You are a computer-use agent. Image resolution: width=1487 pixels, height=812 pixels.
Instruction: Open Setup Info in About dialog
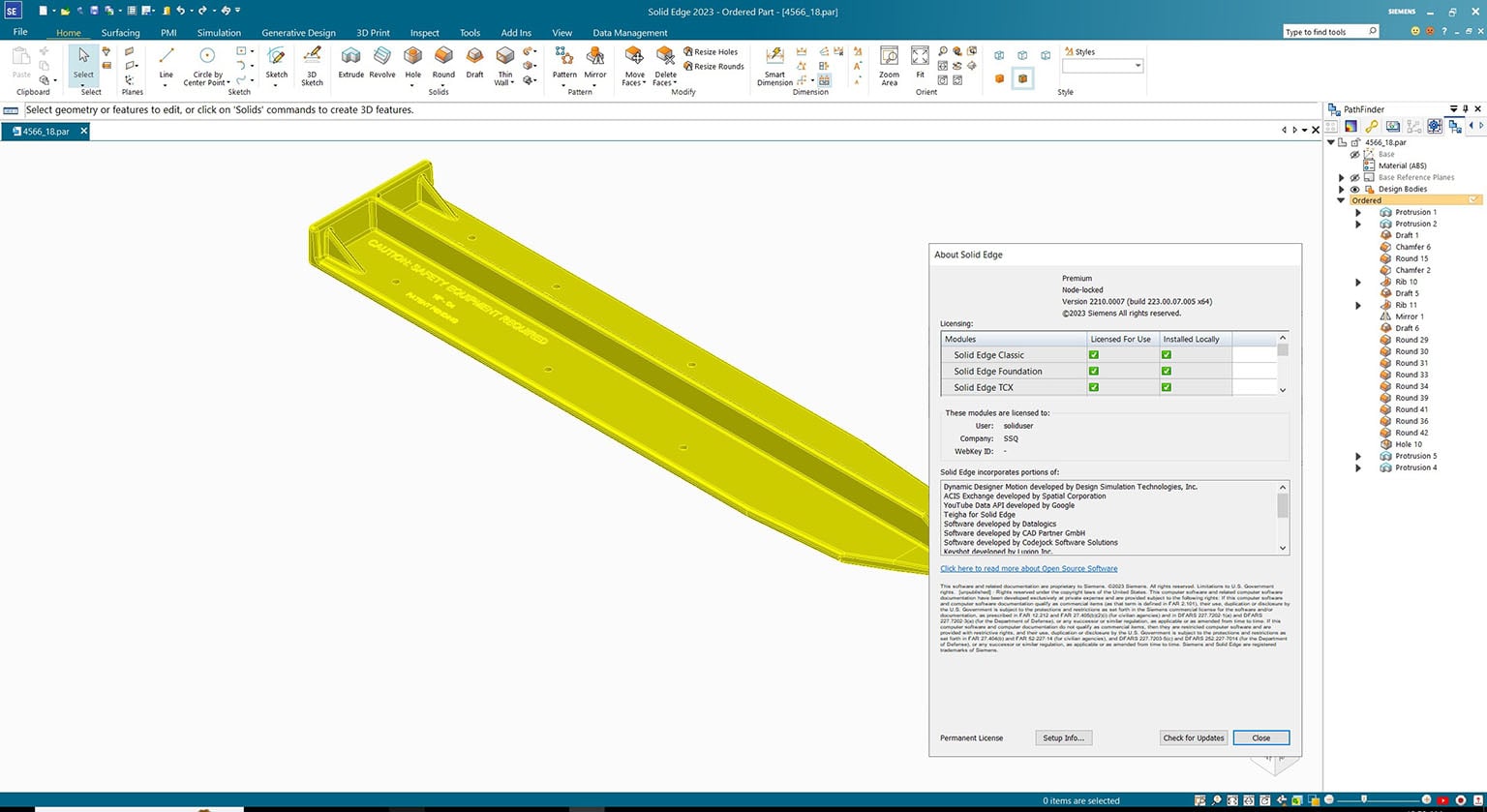(x=1063, y=737)
